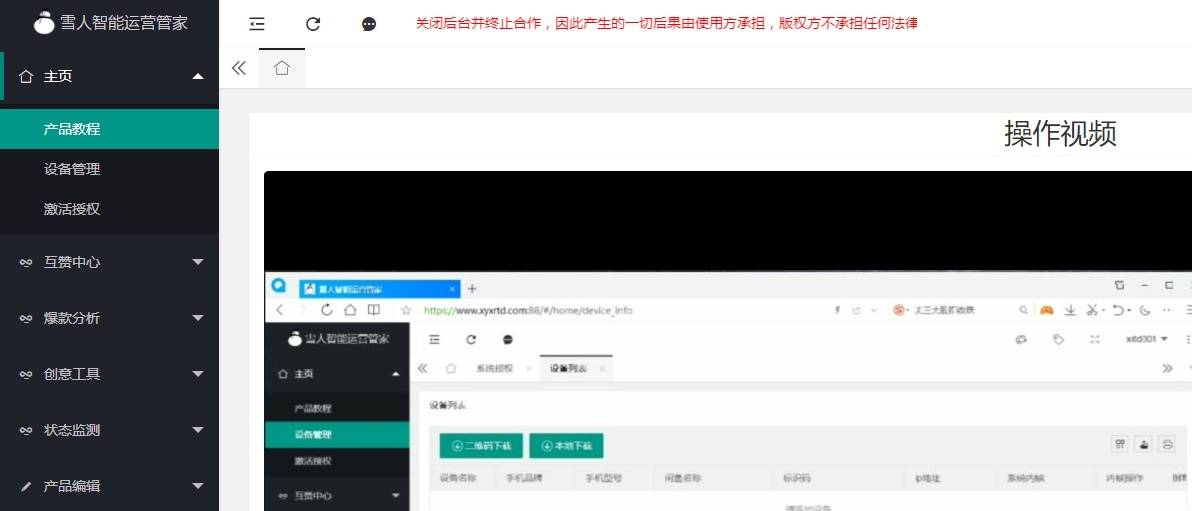This screenshot has width=1192, height=511.
Task: Expand the 创意工具 menu group
Action: 109,374
